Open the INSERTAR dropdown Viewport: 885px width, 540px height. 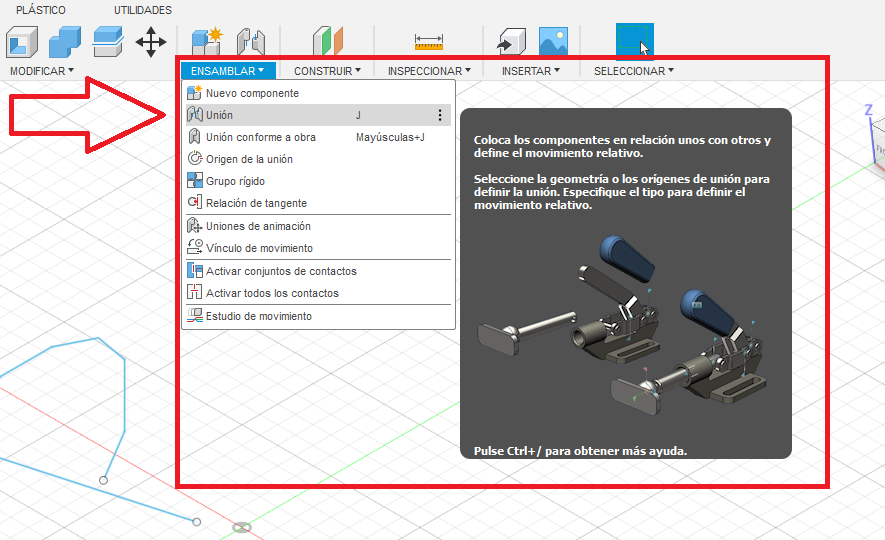click(x=531, y=71)
